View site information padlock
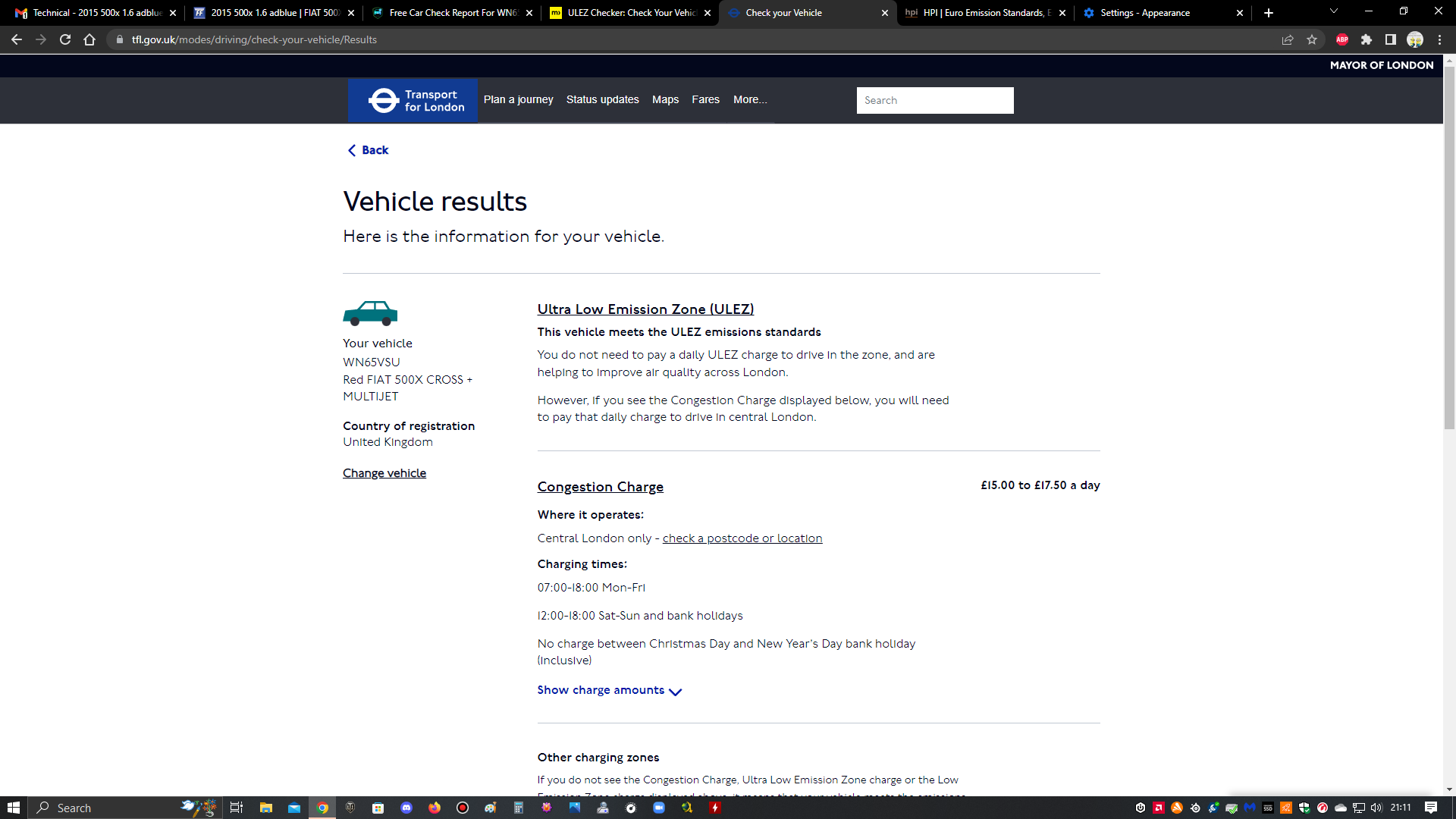 120,39
